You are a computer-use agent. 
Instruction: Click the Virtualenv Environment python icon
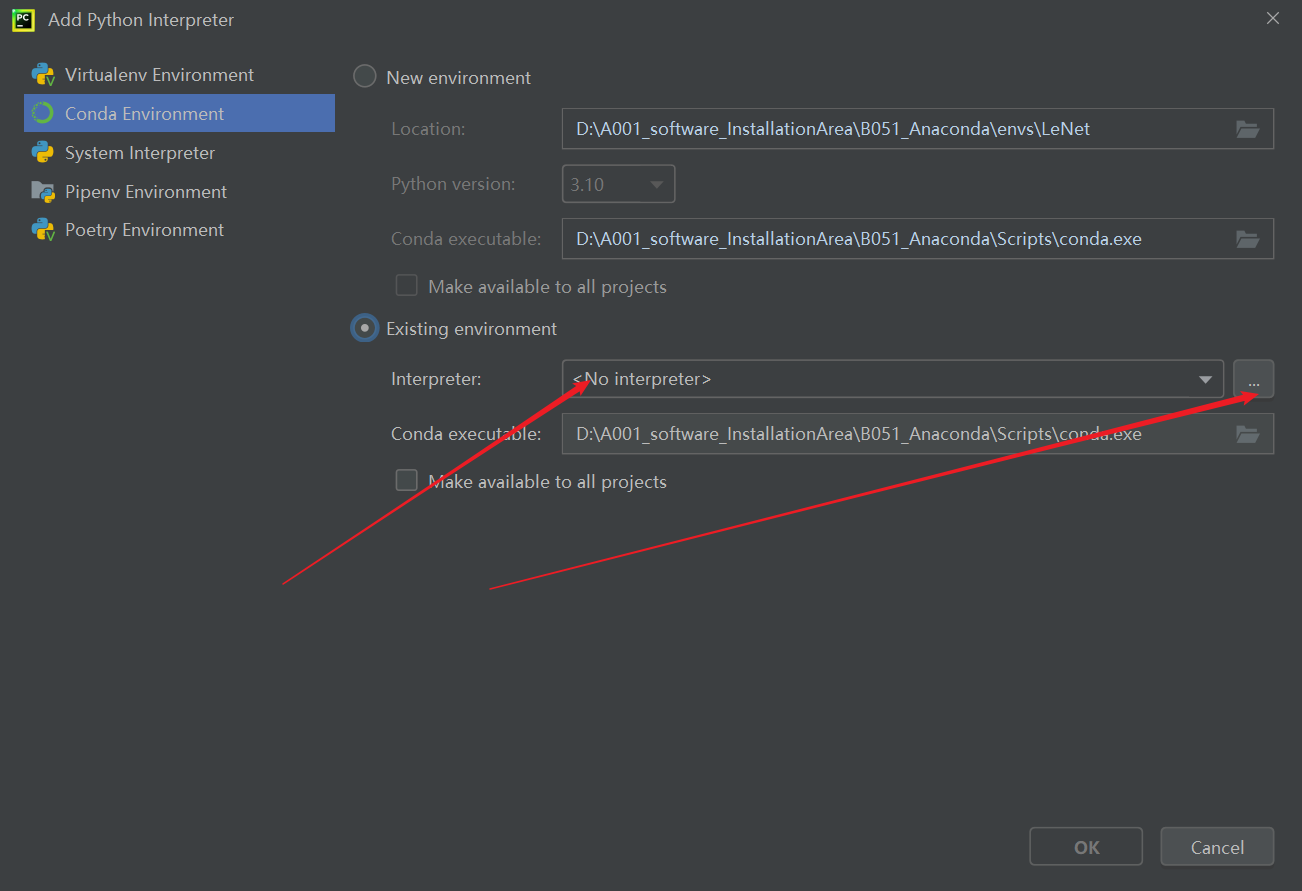pyautogui.click(x=43, y=75)
